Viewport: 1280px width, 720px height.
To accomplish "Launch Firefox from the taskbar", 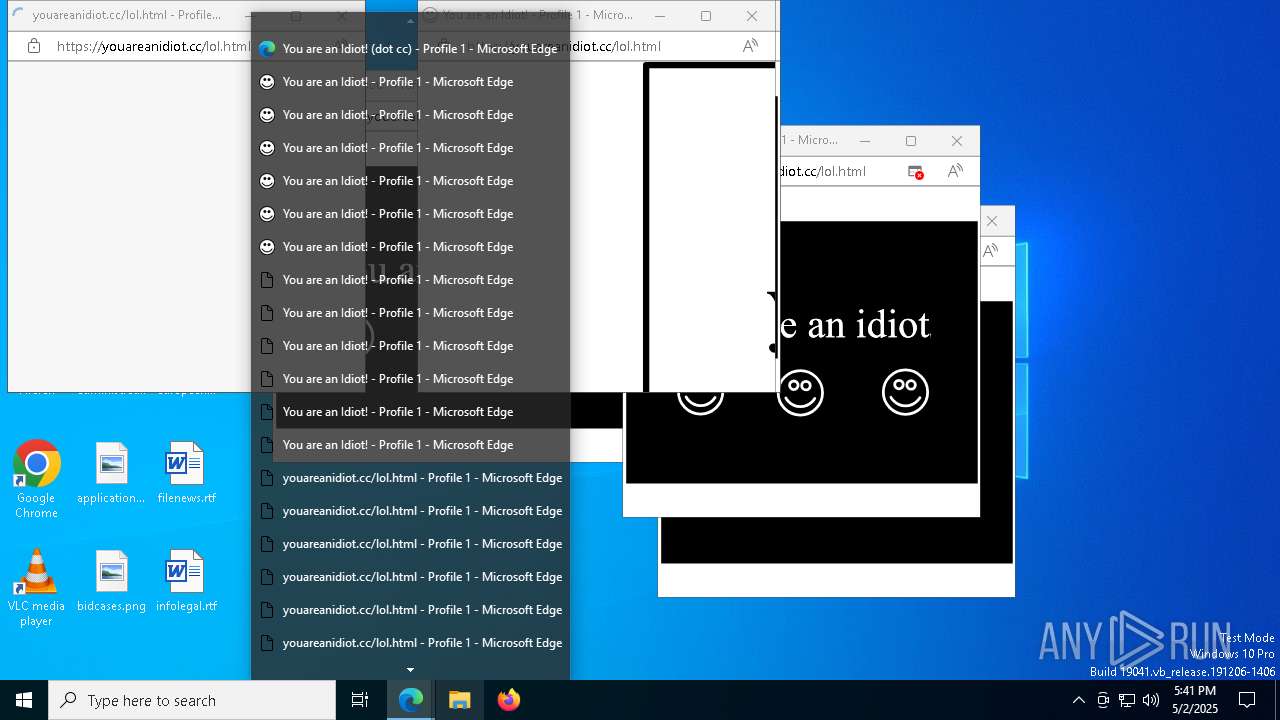I will click(508, 700).
